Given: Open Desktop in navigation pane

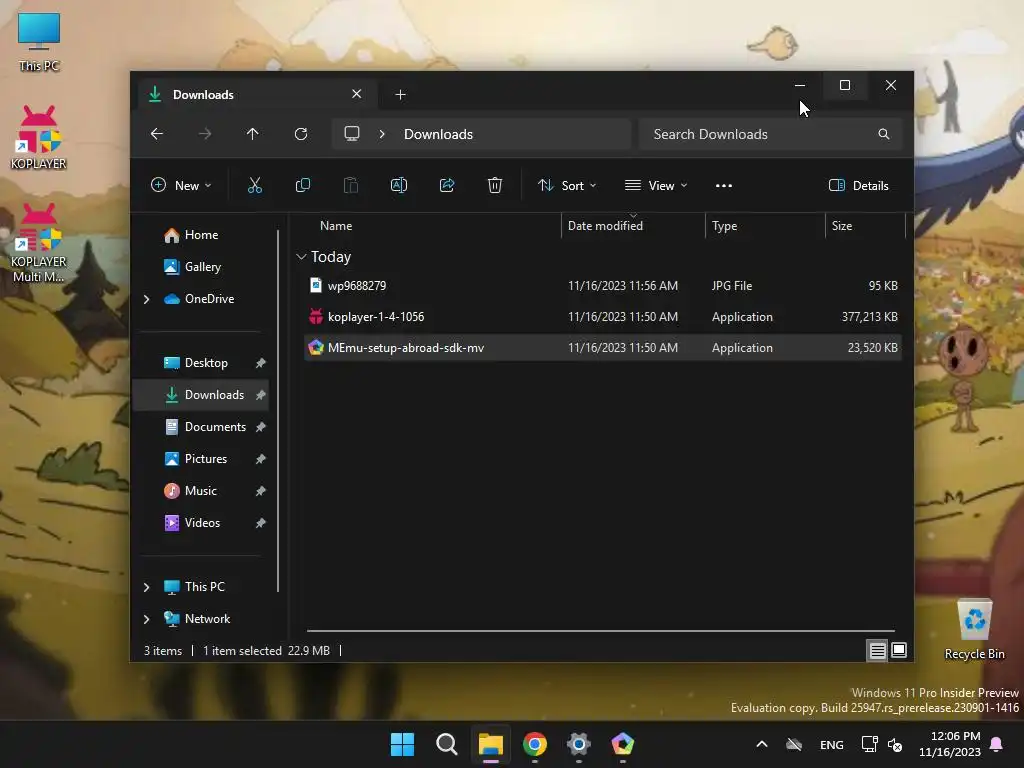Looking at the screenshot, I should [206, 363].
